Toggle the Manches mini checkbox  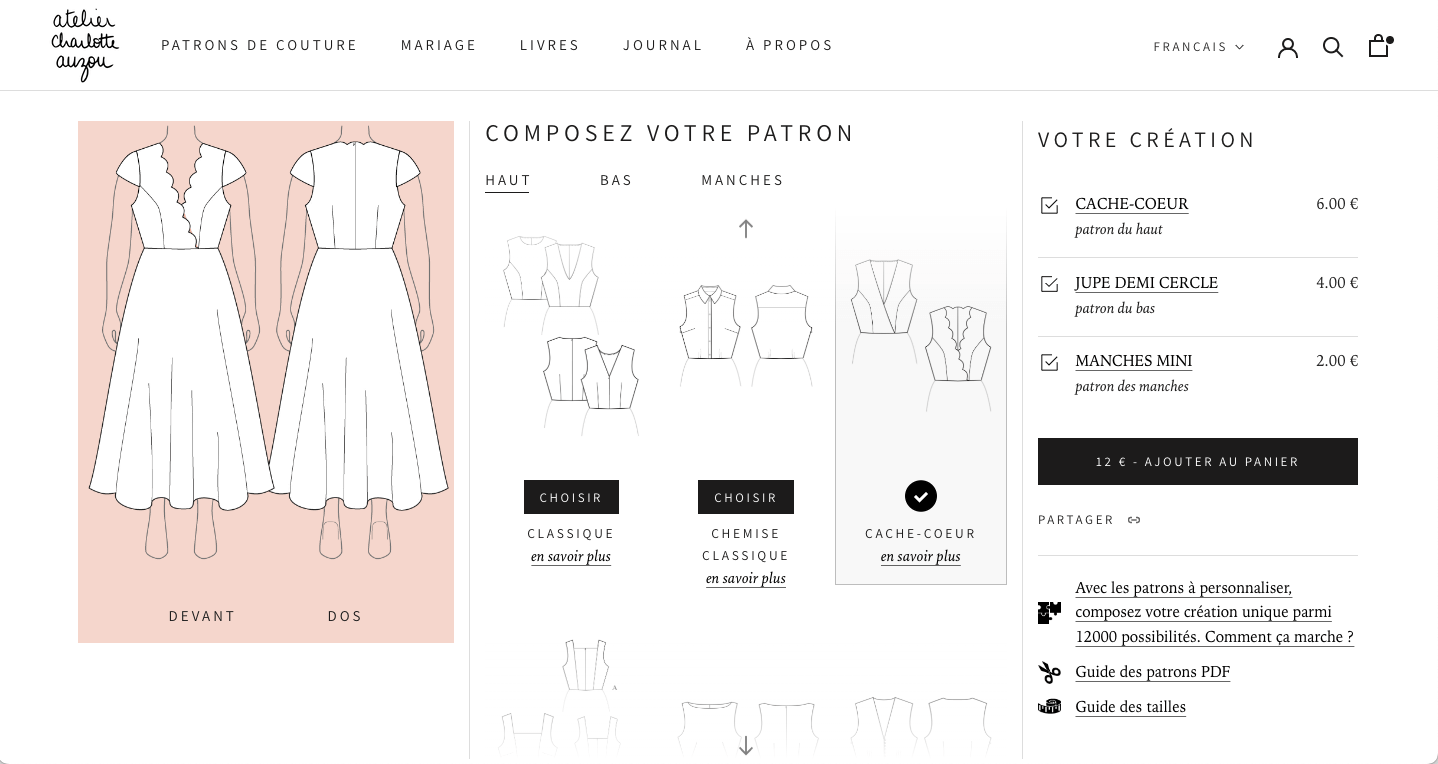pyautogui.click(x=1049, y=362)
